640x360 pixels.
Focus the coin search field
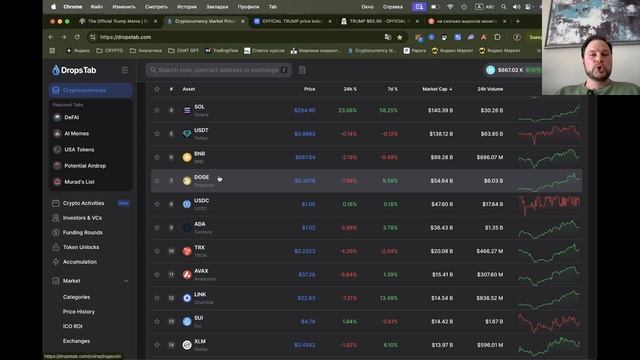[218, 70]
